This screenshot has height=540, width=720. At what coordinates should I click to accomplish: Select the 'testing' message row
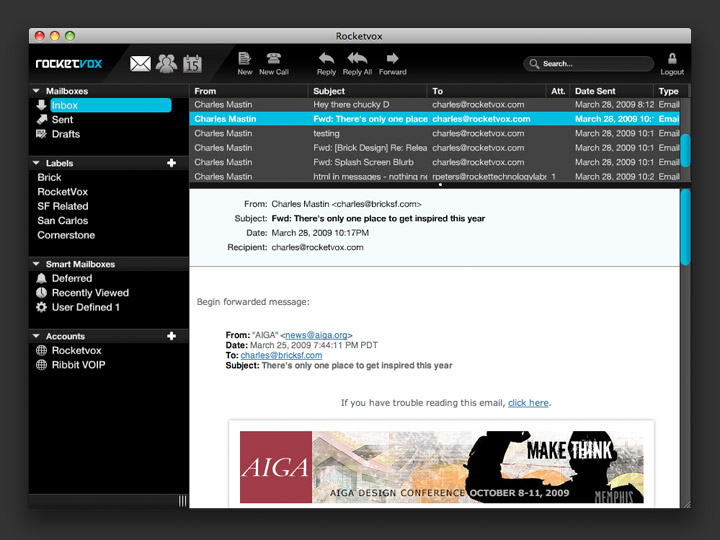434,134
